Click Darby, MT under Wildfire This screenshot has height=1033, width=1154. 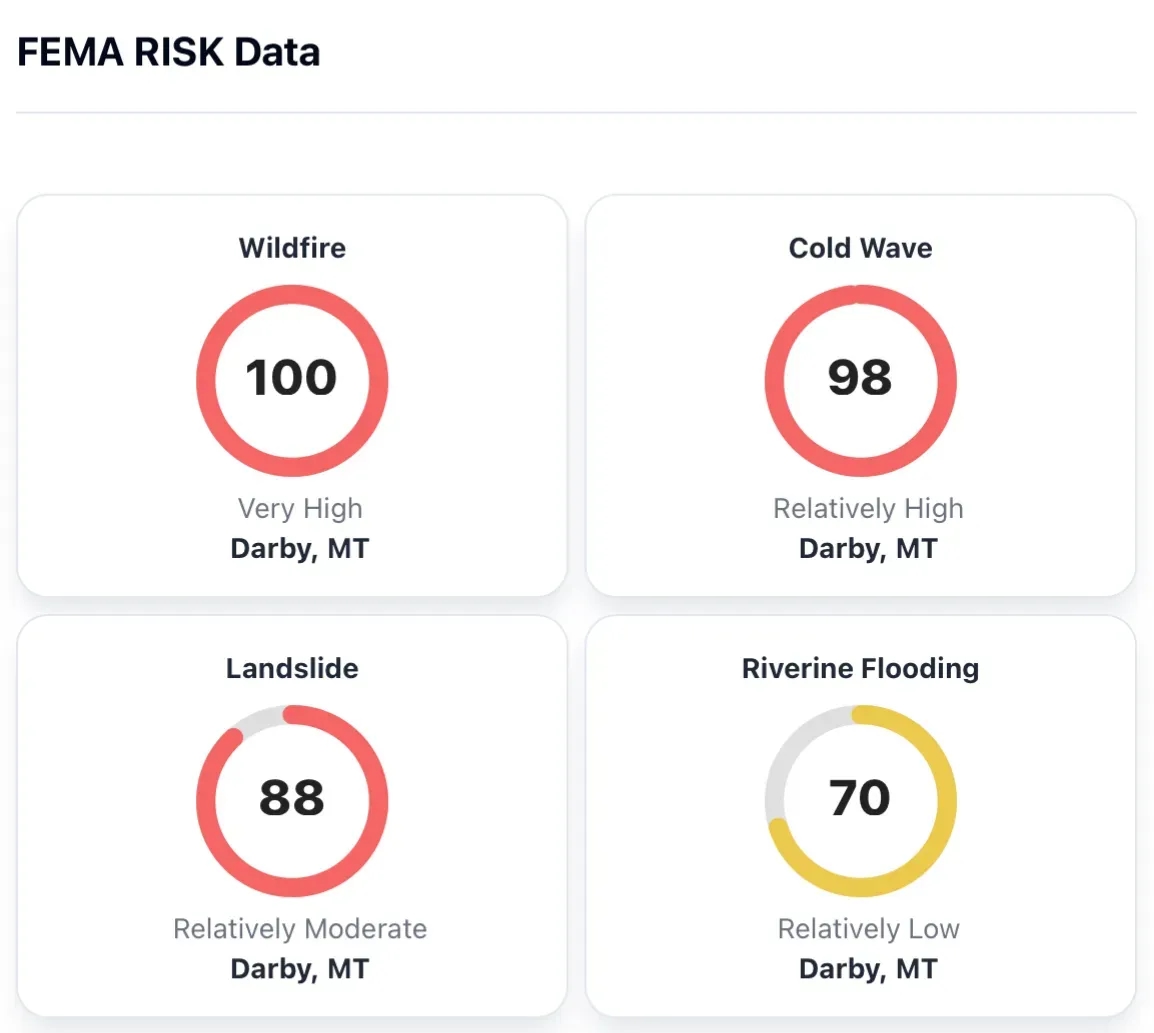coord(300,549)
